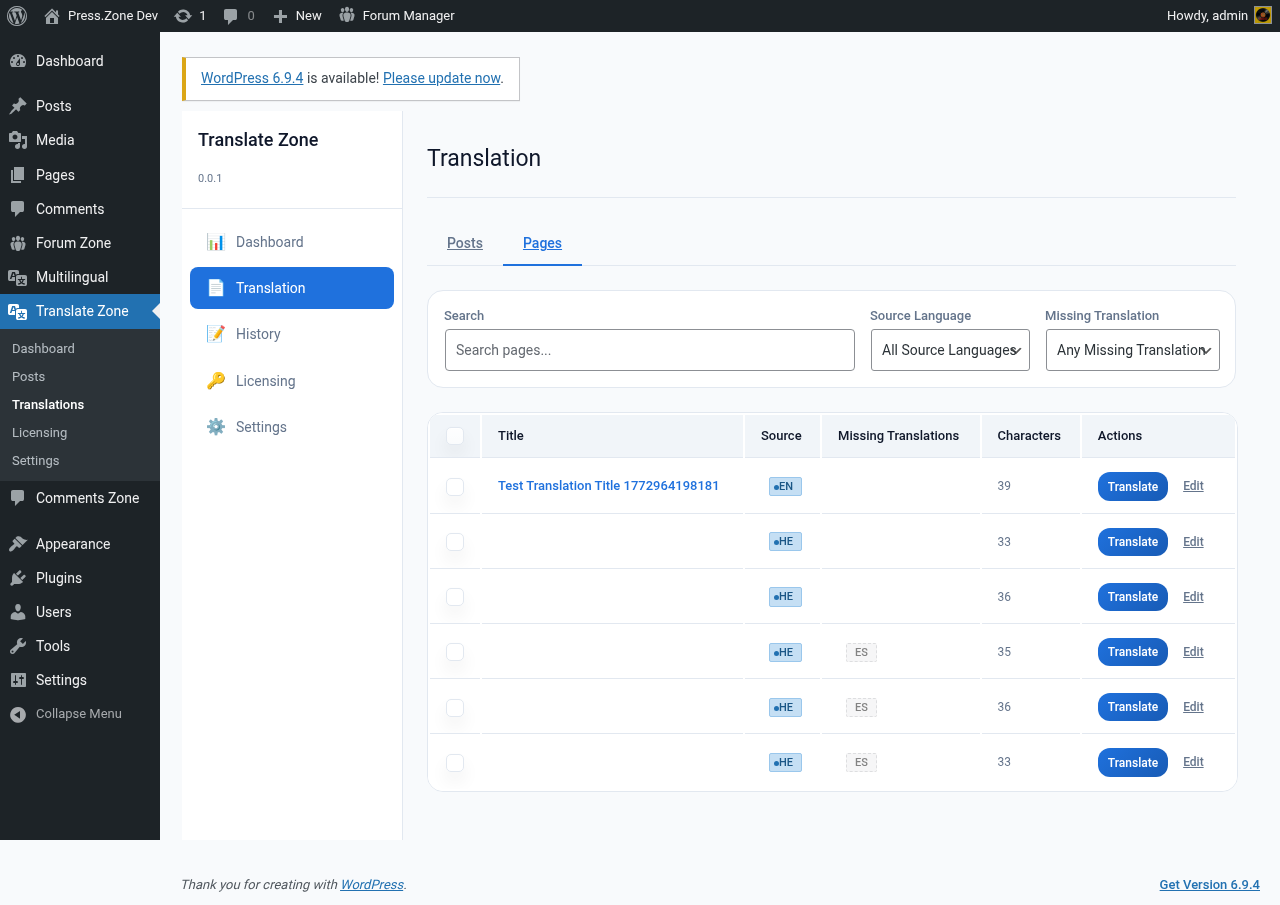The height and width of the screenshot is (905, 1280).
Task: Click the EN source badge
Action: pyautogui.click(x=785, y=487)
